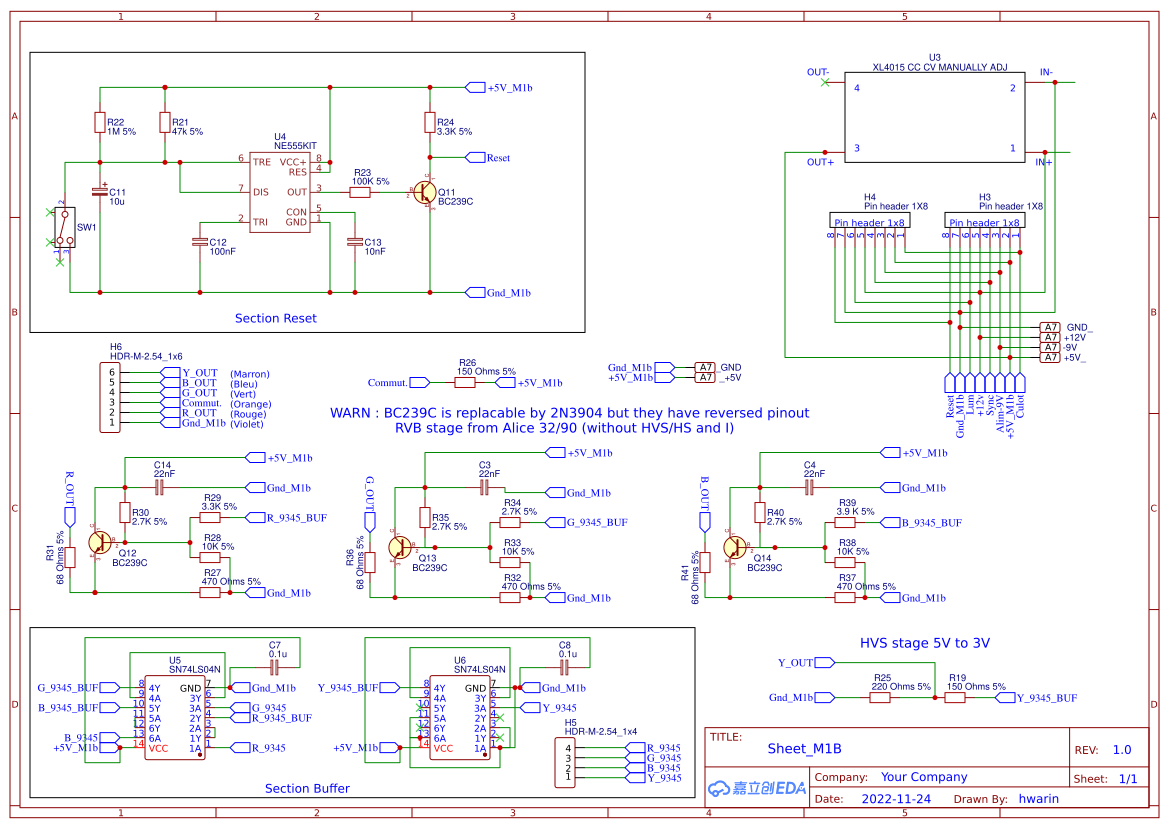
Task: Click the C11 10u capacitor symbol
Action: tap(100, 190)
